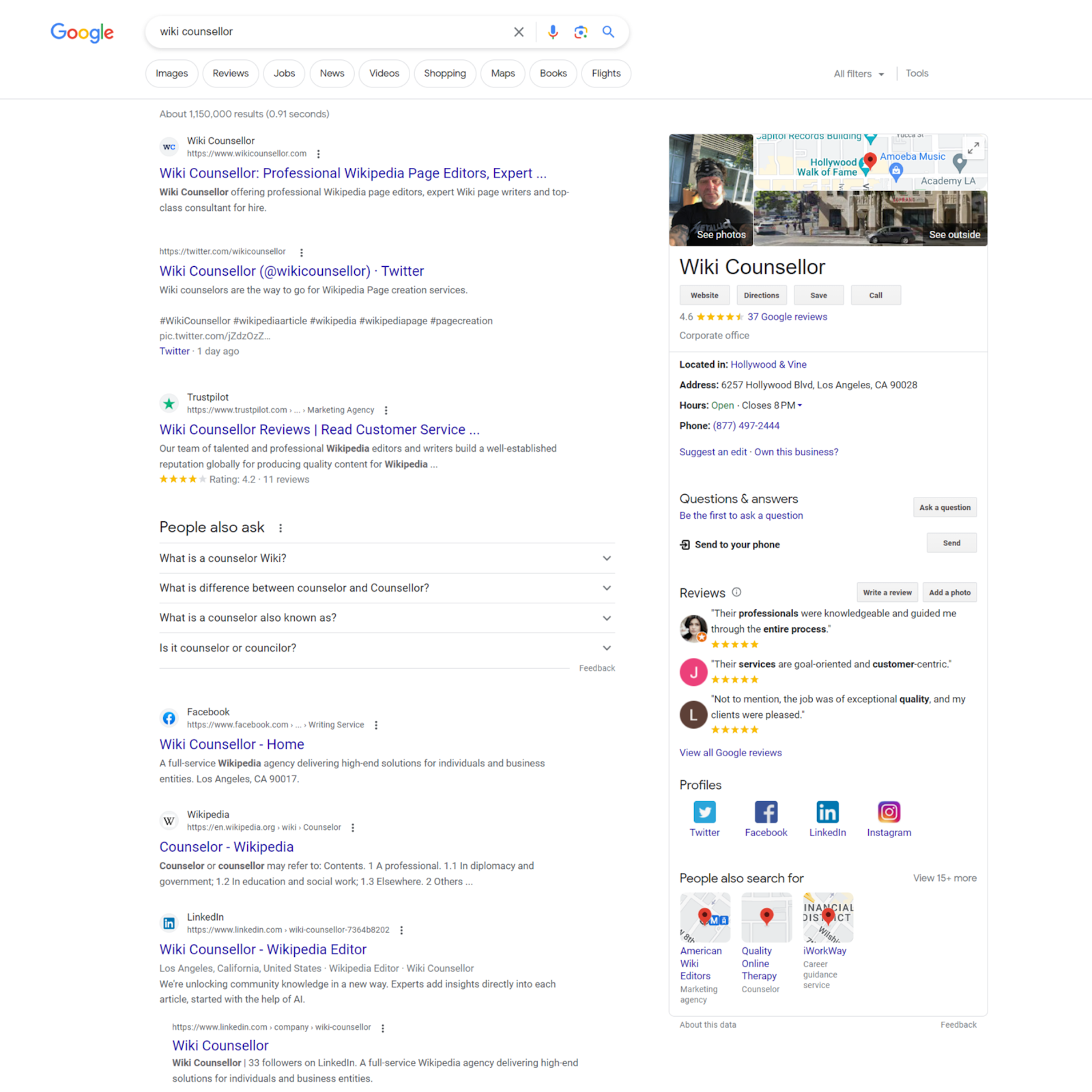
Task: Click the Wikipedia W favicon
Action: [169, 820]
